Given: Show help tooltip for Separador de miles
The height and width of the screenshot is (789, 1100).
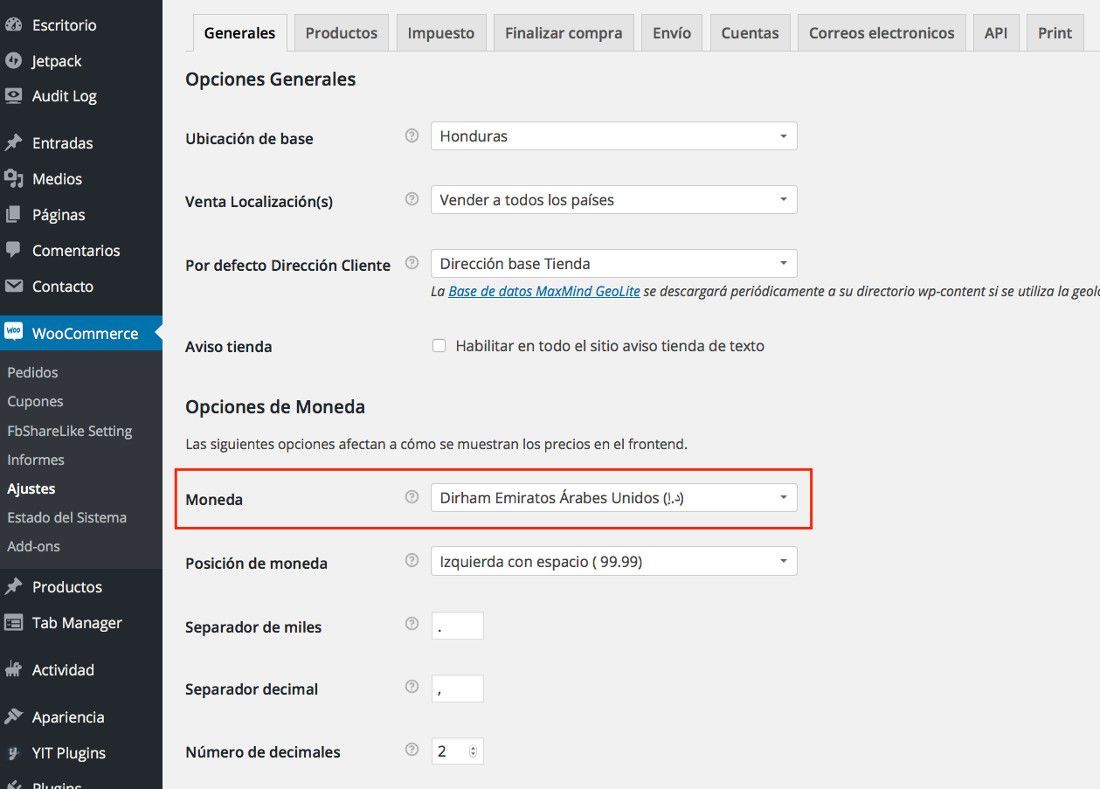Looking at the screenshot, I should (x=412, y=623).
